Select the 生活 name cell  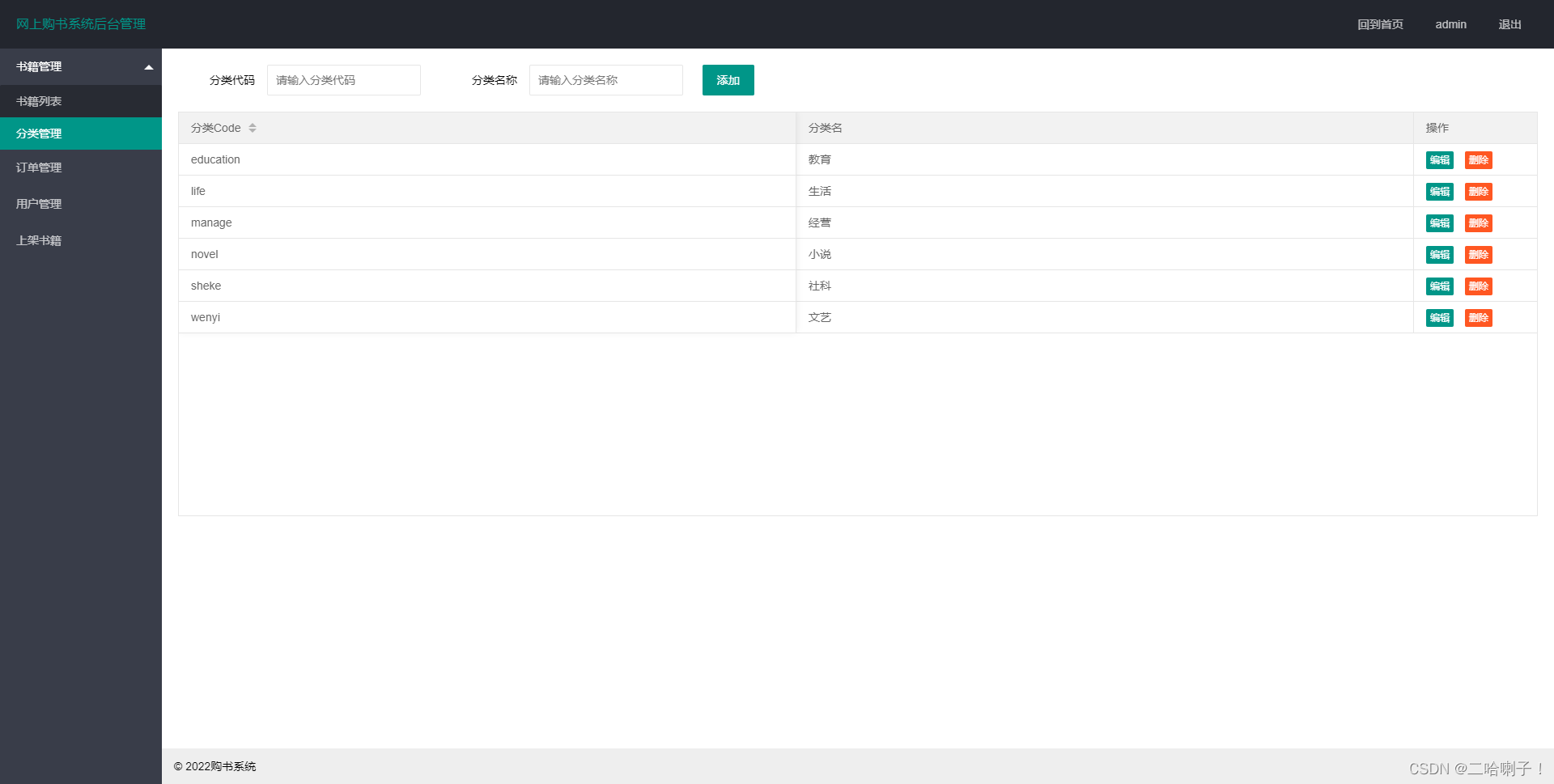point(1105,191)
